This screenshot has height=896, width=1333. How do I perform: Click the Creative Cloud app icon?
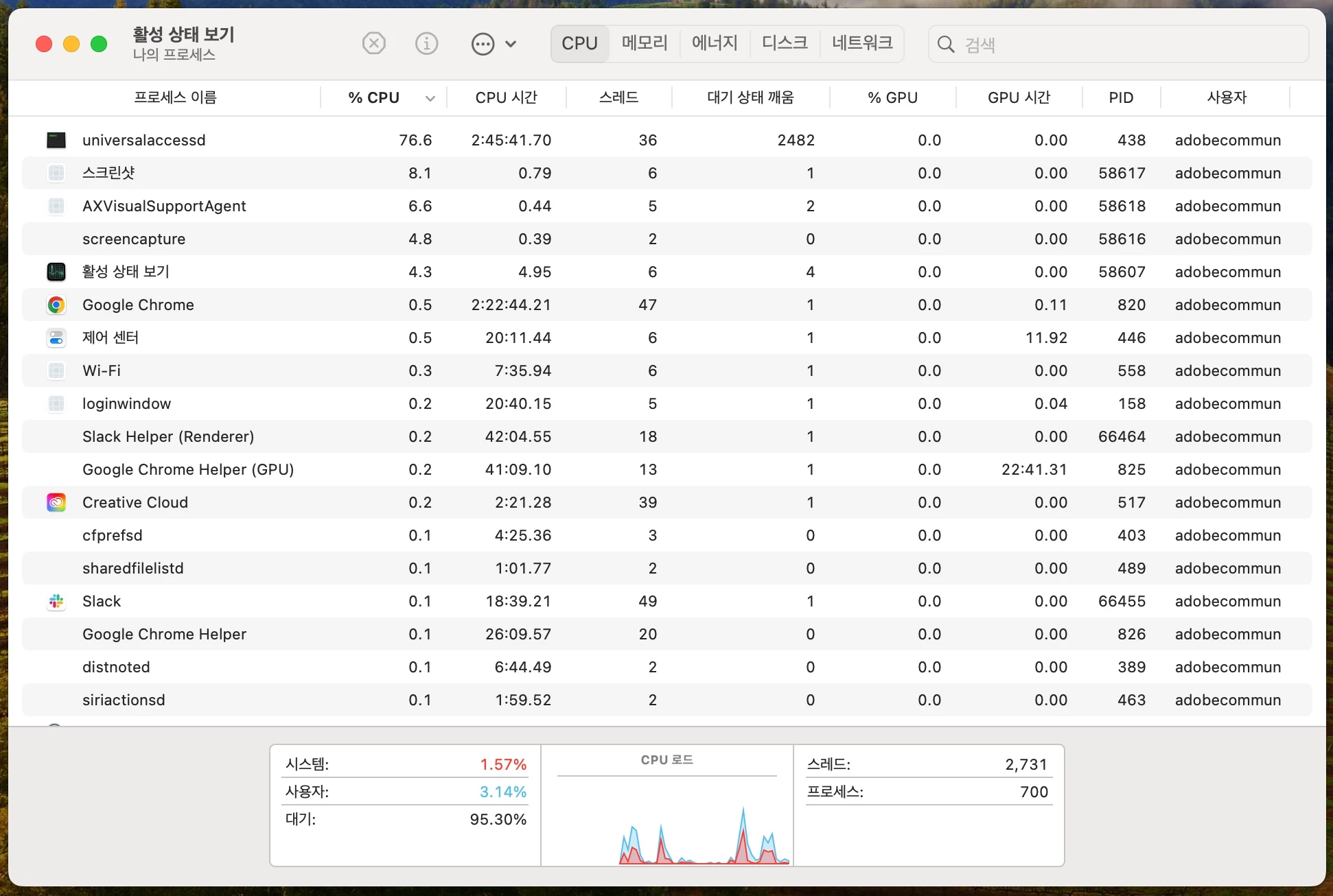[56, 502]
